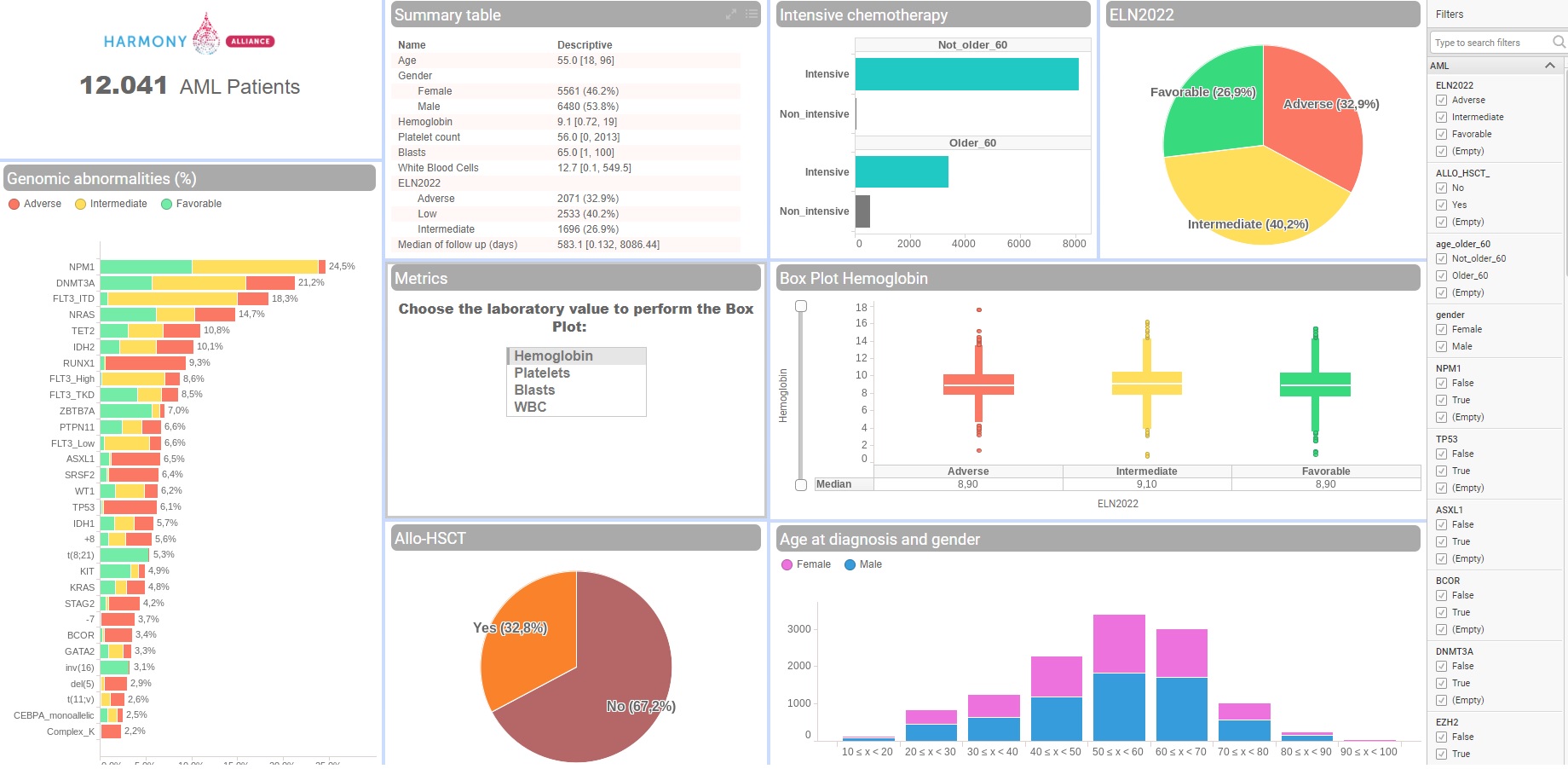1568x769 pixels.
Task: Uncheck Adverse under ELN2022 filter
Action: [x=1442, y=101]
